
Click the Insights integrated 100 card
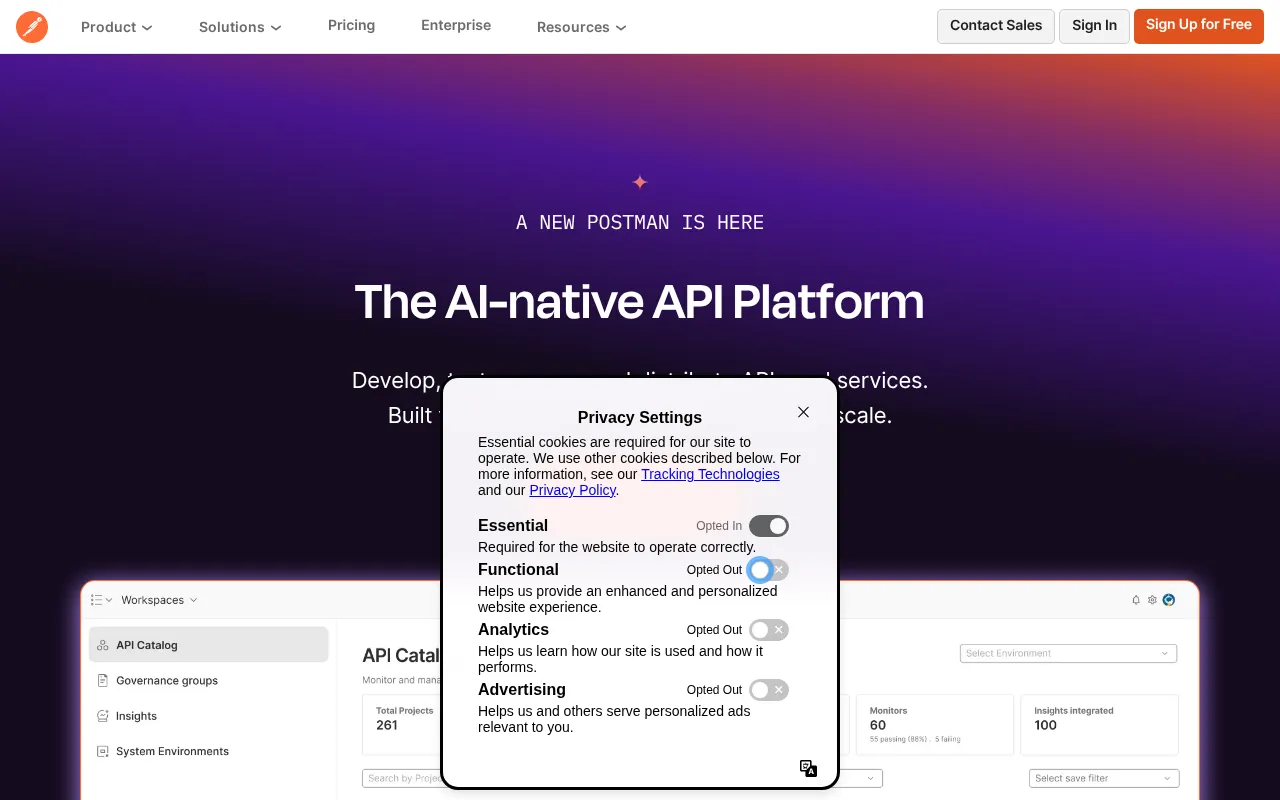tap(1100, 725)
